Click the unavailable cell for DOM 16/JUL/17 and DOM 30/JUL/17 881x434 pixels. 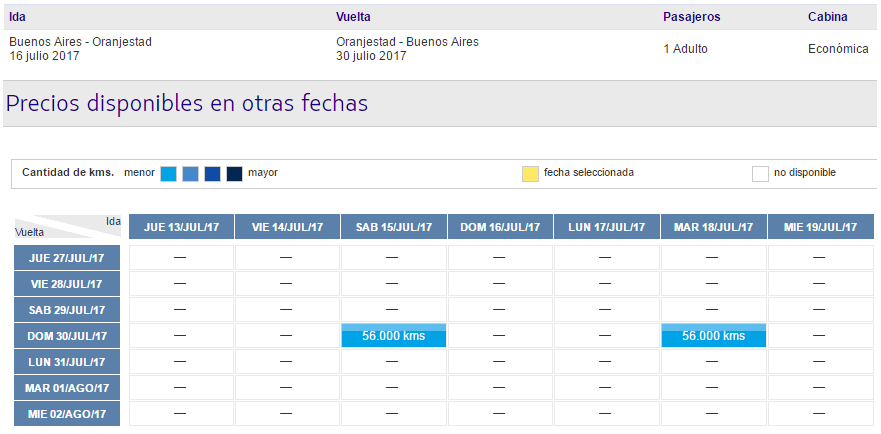point(500,336)
